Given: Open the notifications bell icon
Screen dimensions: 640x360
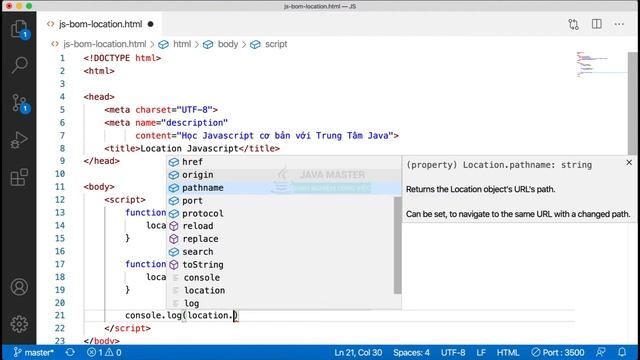Looking at the screenshot, I should click(x=622, y=352).
